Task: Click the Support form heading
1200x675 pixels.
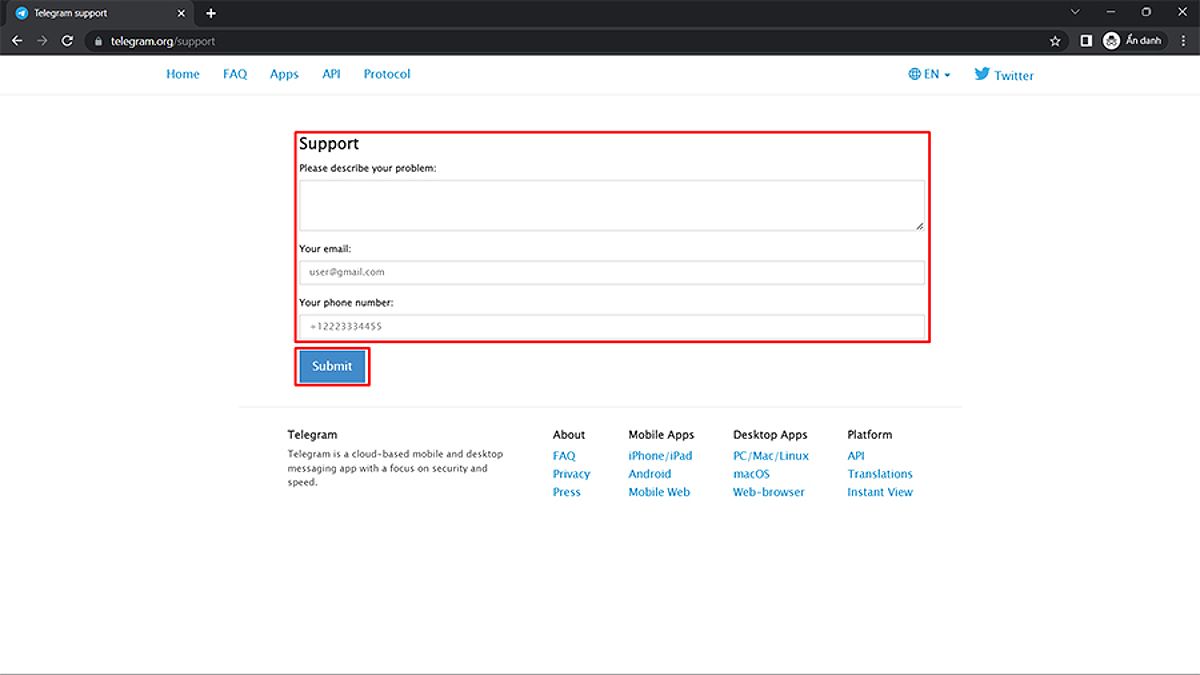Action: pyautogui.click(x=329, y=144)
